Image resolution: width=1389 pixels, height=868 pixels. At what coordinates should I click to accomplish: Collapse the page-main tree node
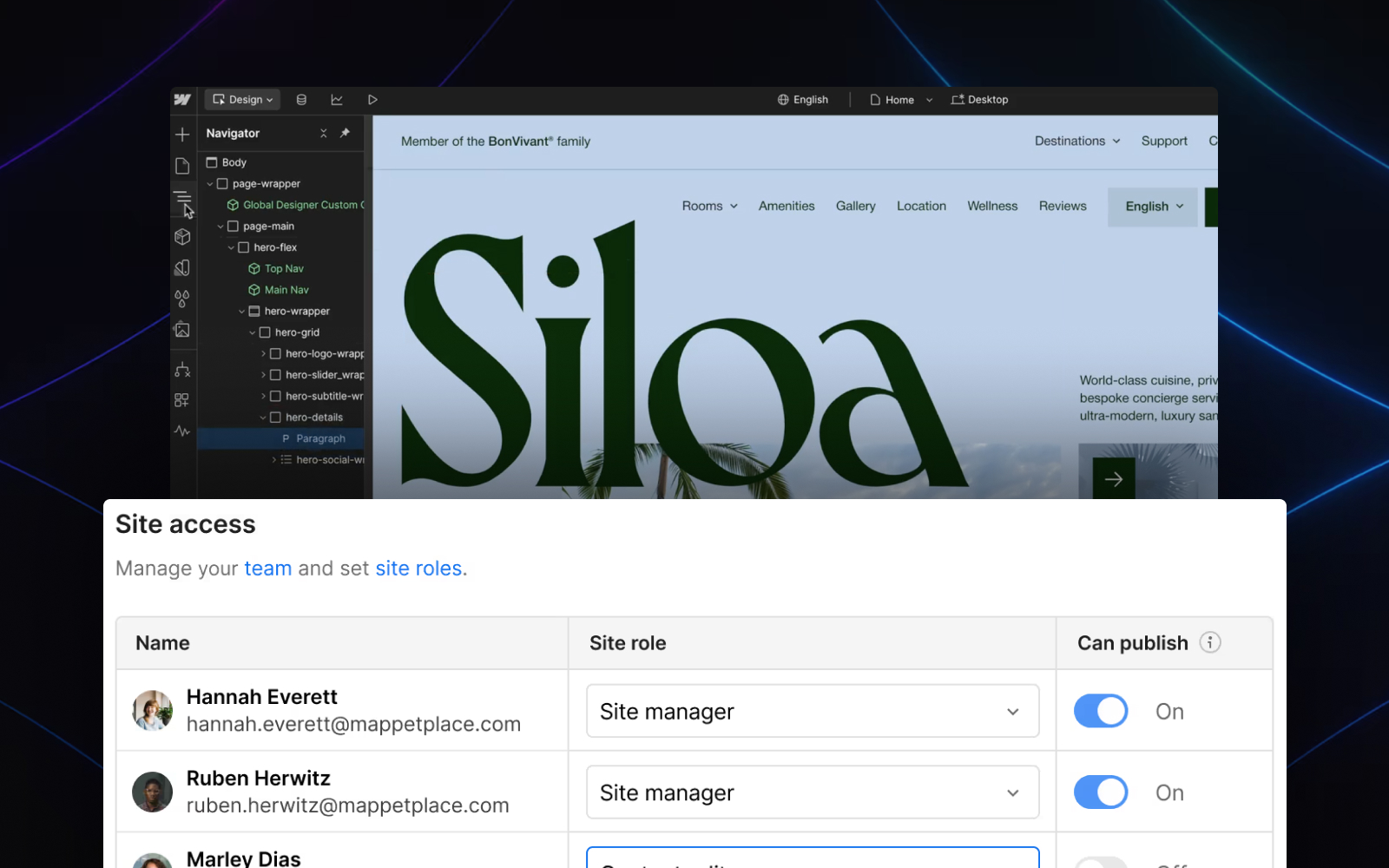click(x=221, y=227)
